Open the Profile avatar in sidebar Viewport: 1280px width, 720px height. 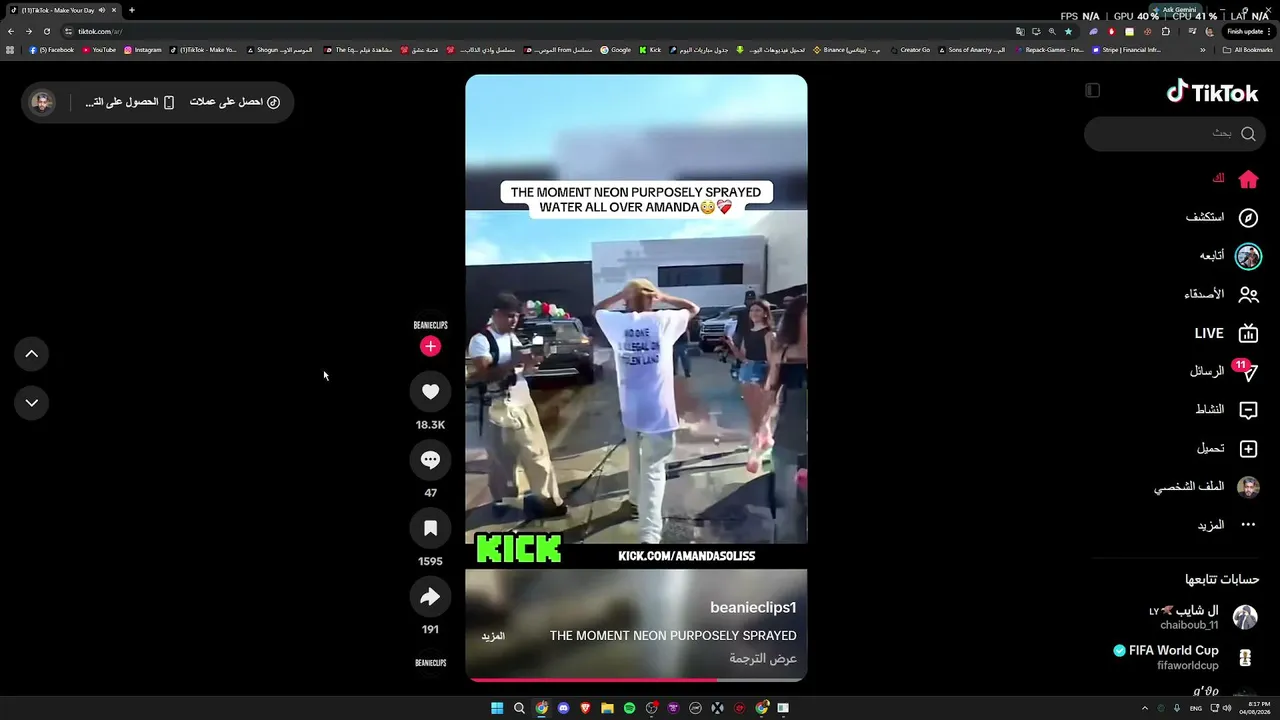[1248, 487]
